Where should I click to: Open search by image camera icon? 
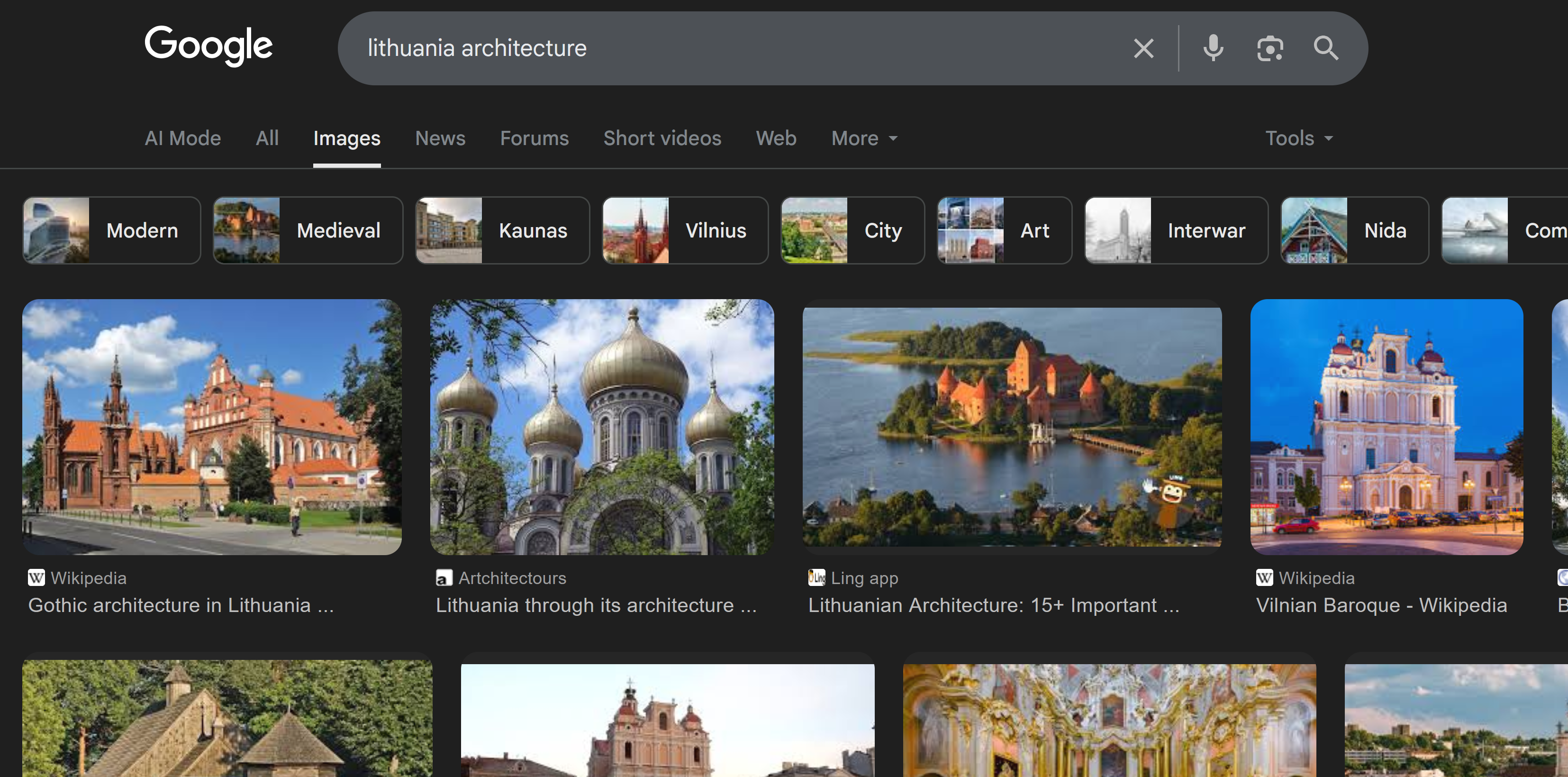pos(1270,48)
